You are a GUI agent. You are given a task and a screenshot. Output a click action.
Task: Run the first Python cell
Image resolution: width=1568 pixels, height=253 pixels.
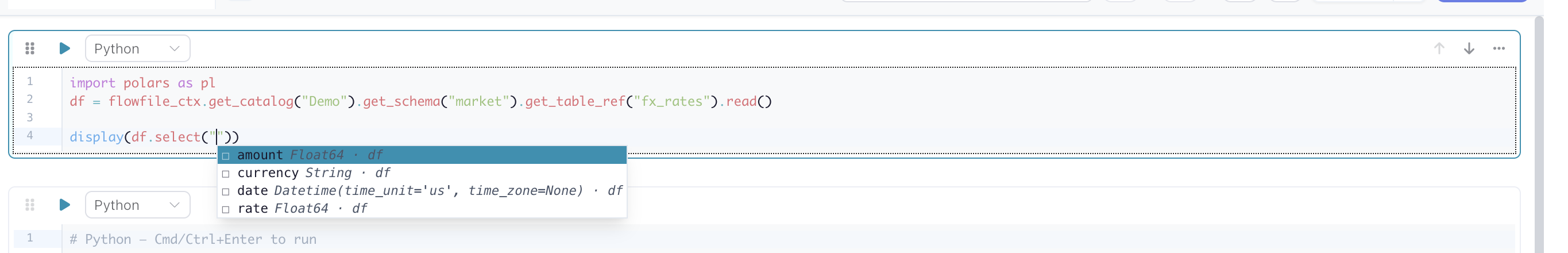(64, 48)
